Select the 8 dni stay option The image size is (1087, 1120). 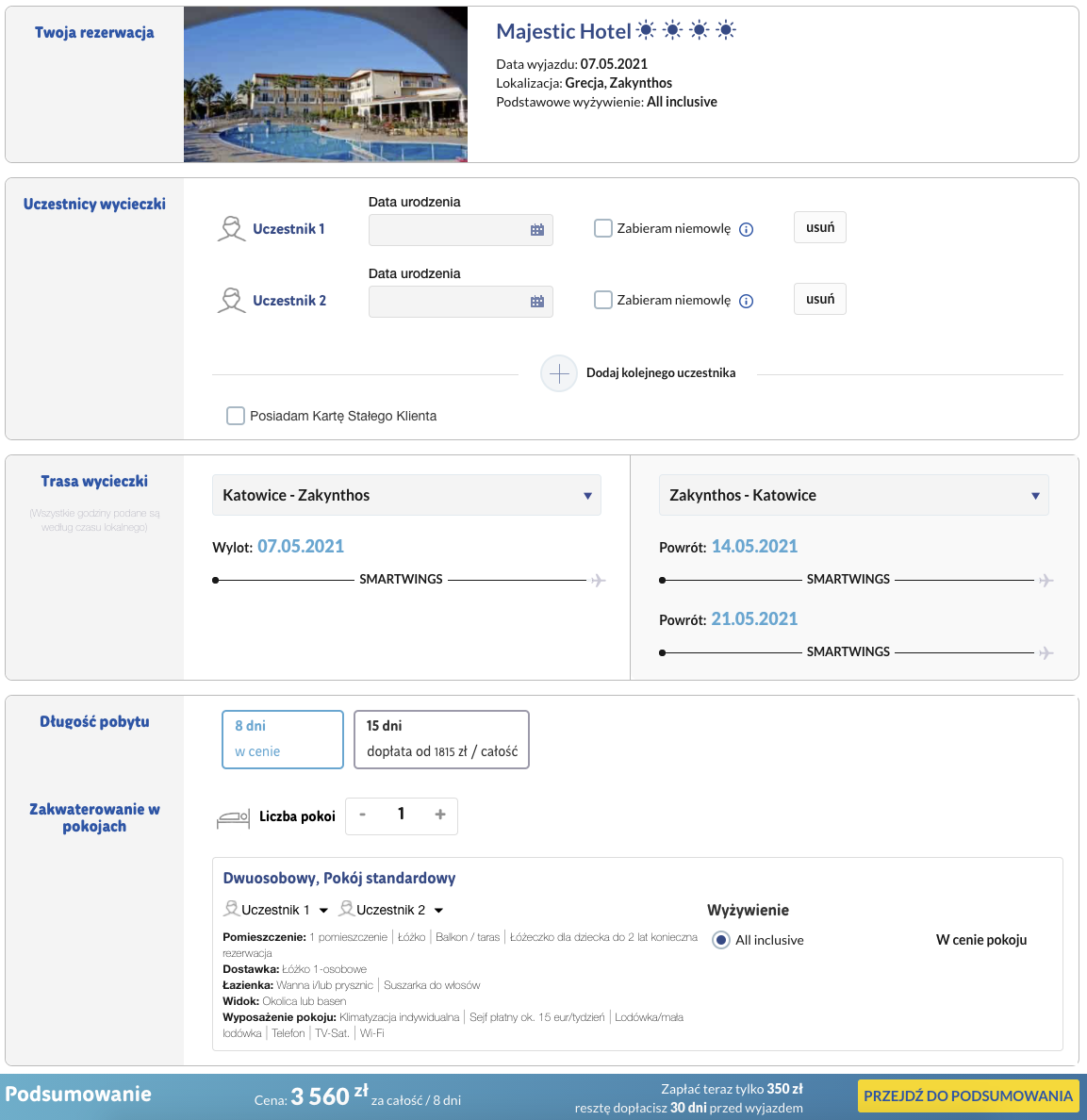coord(283,739)
